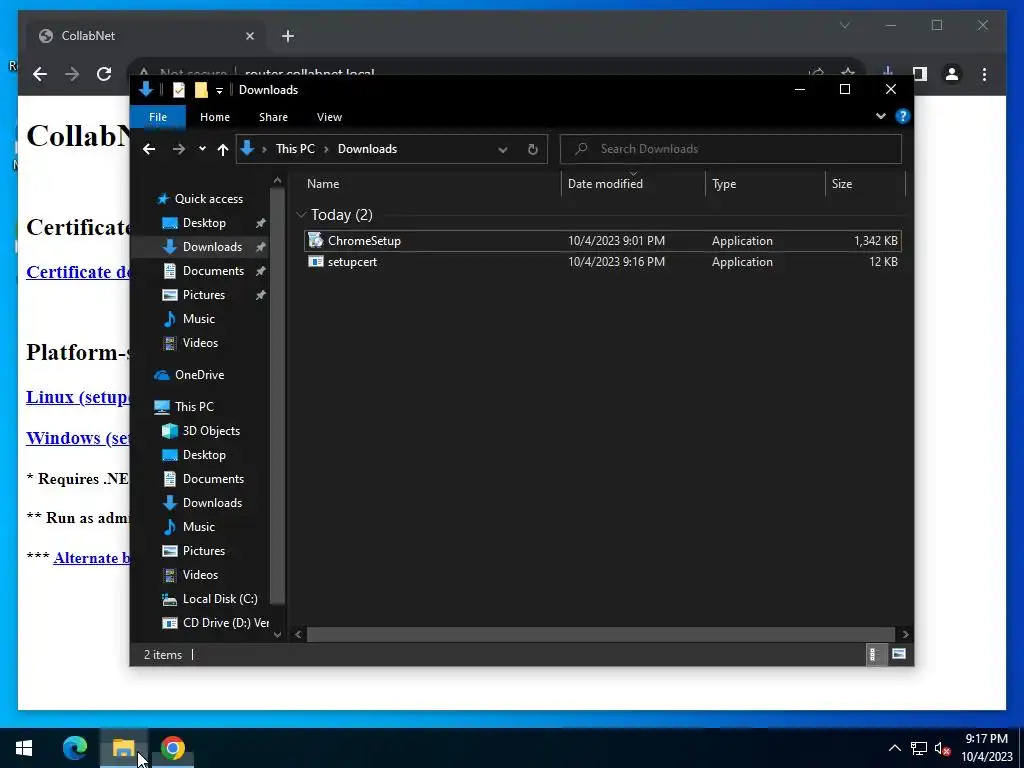Select OneDrive in navigation pane
Screen dimensions: 1024x768
199,375
